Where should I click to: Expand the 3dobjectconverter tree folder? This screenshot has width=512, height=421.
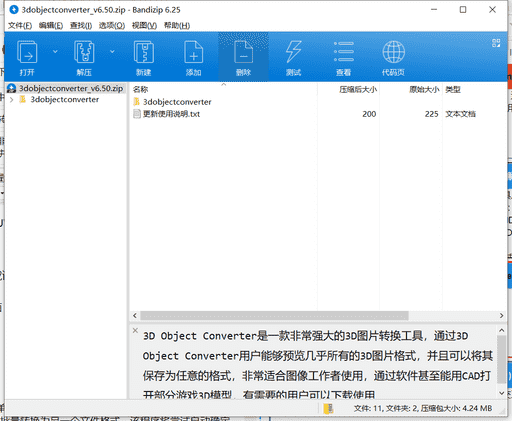pos(12,99)
